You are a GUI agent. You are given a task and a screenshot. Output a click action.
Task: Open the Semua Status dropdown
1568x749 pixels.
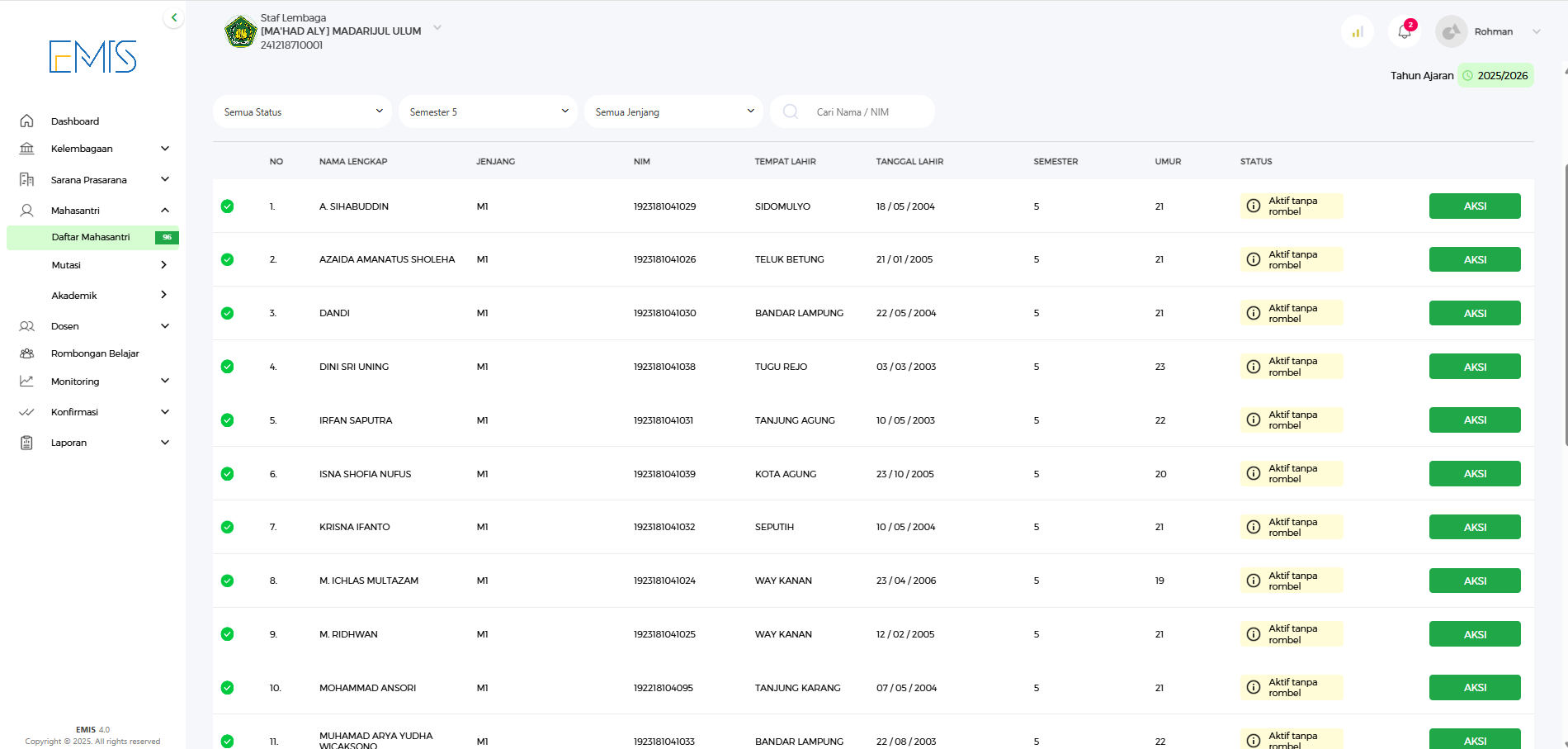[x=303, y=112]
